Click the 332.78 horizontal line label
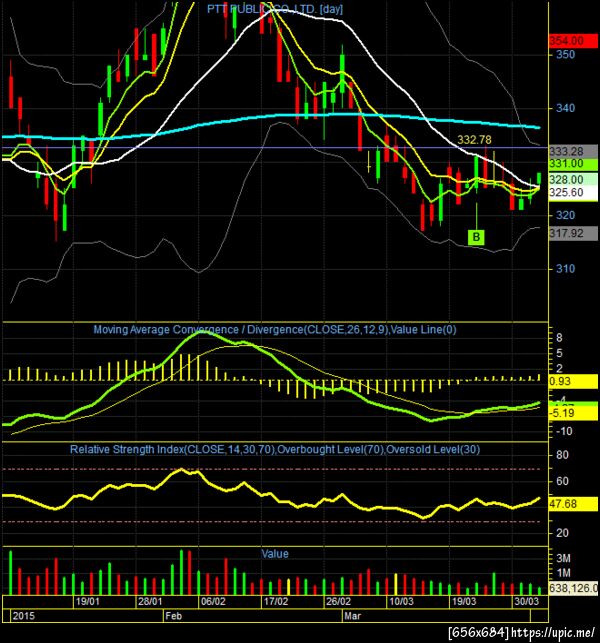The image size is (600, 643). click(474, 140)
